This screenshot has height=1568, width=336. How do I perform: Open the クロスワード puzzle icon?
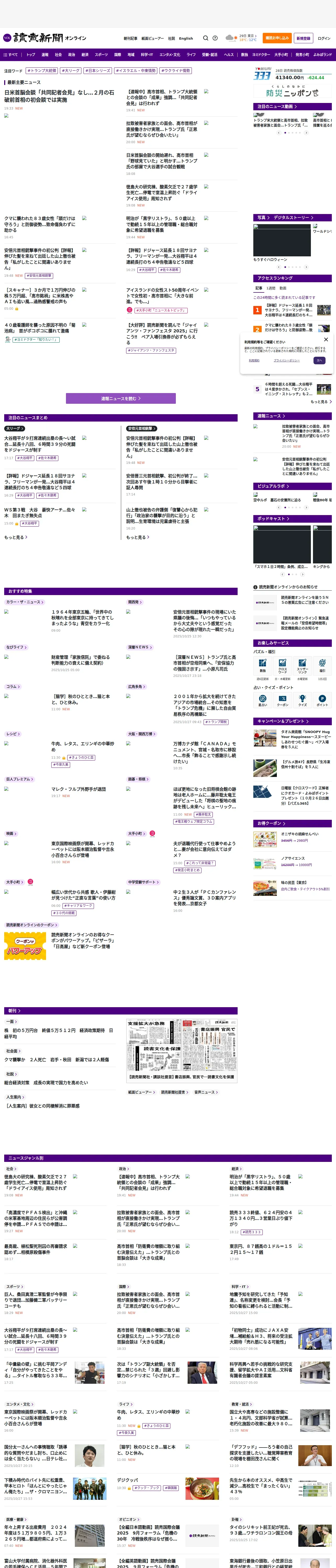pos(282,665)
